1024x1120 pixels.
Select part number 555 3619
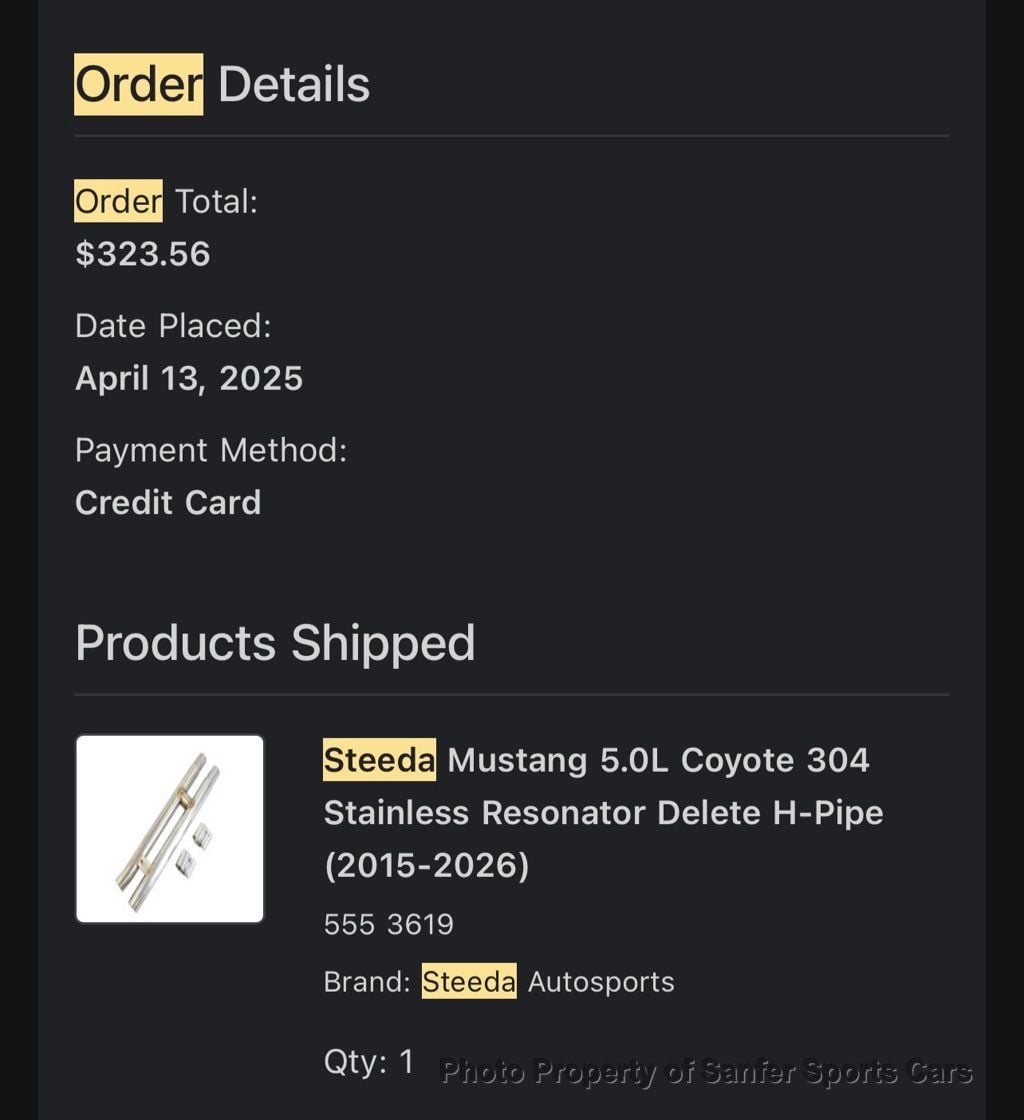pos(389,924)
